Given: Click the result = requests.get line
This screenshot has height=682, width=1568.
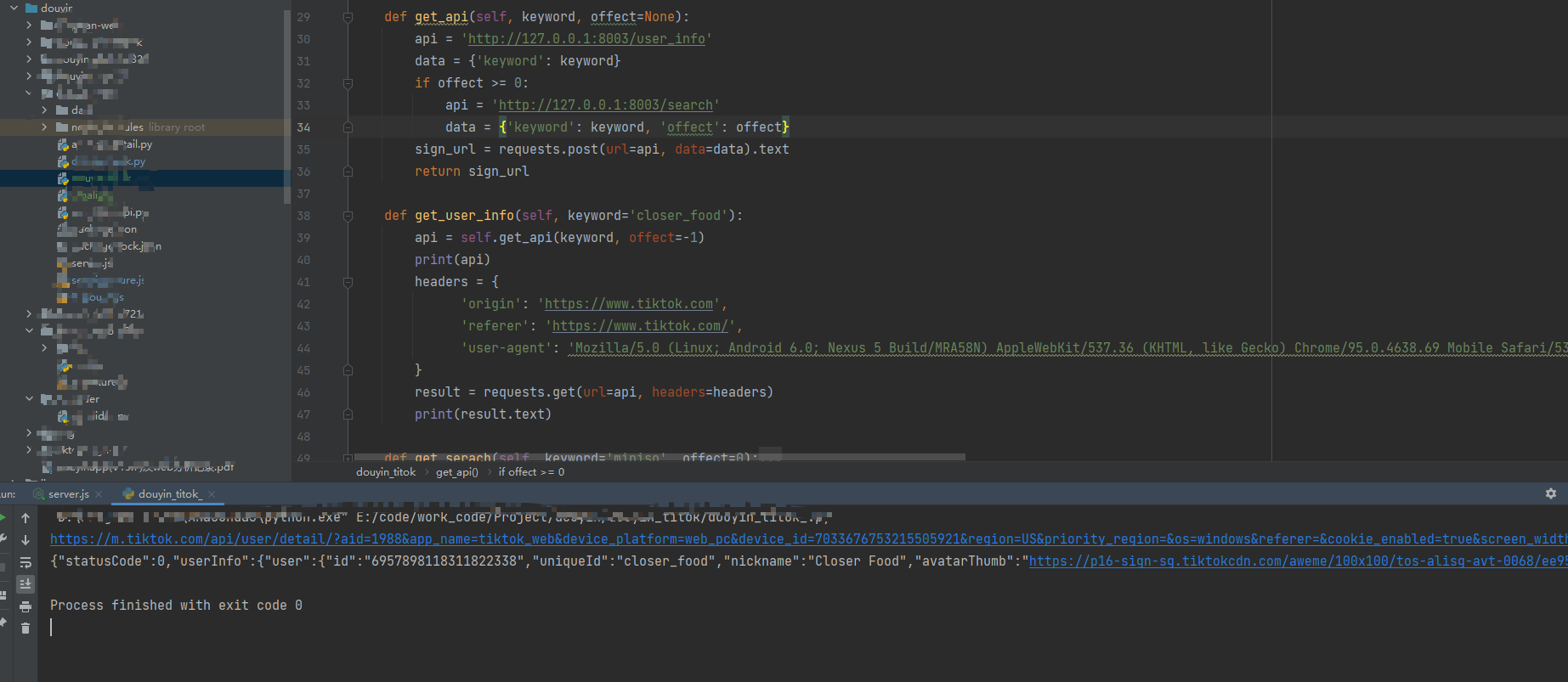Looking at the screenshot, I should pos(594,392).
